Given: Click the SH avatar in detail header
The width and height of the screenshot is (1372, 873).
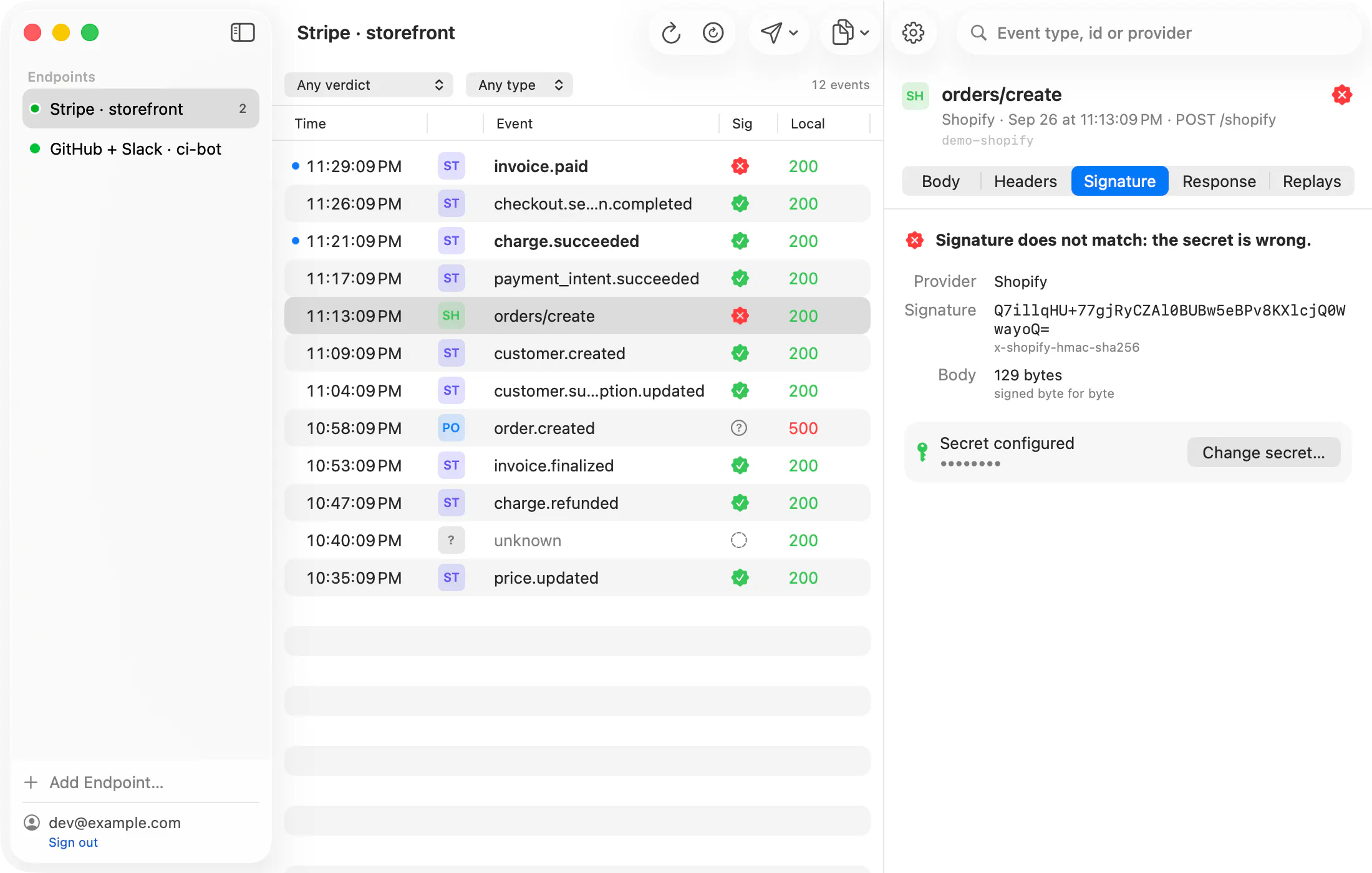Looking at the screenshot, I should [915, 96].
